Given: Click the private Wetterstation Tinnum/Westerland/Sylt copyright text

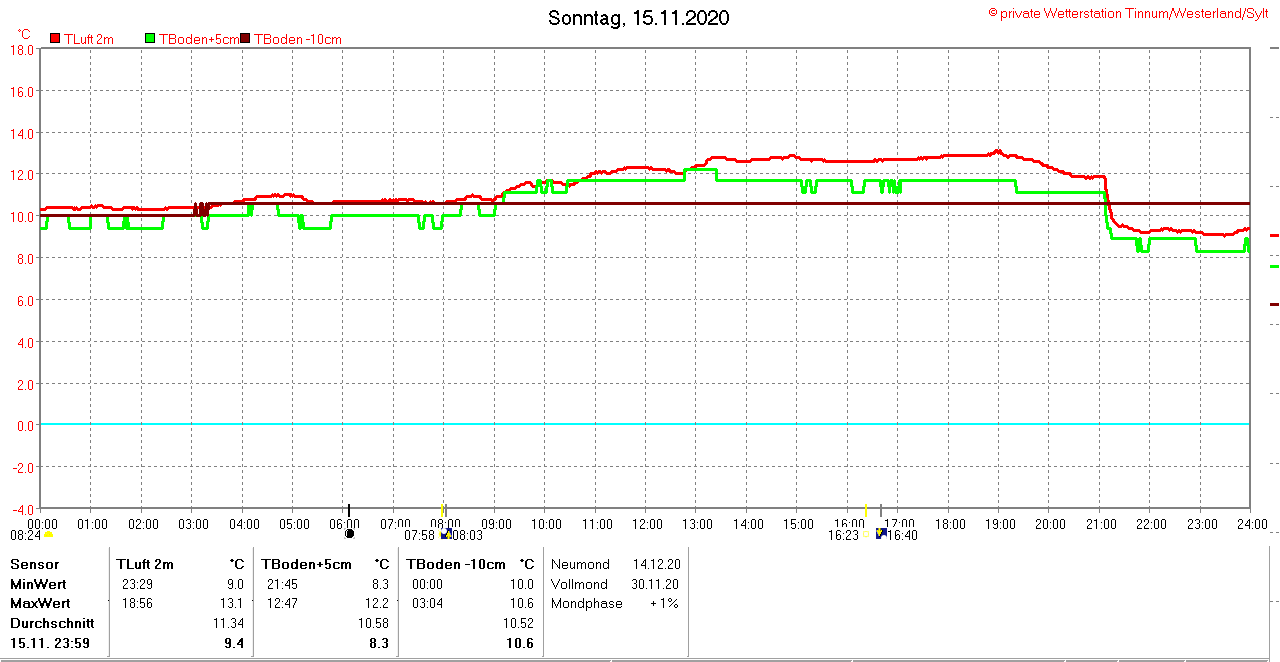Looking at the screenshot, I should 1128,13.
